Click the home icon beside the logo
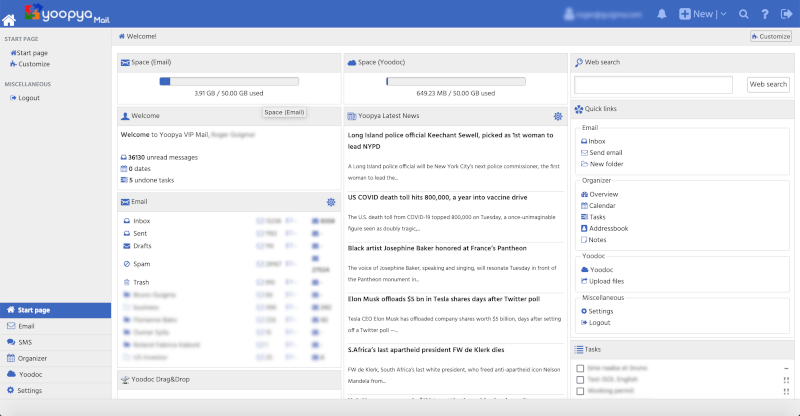 pos(9,19)
